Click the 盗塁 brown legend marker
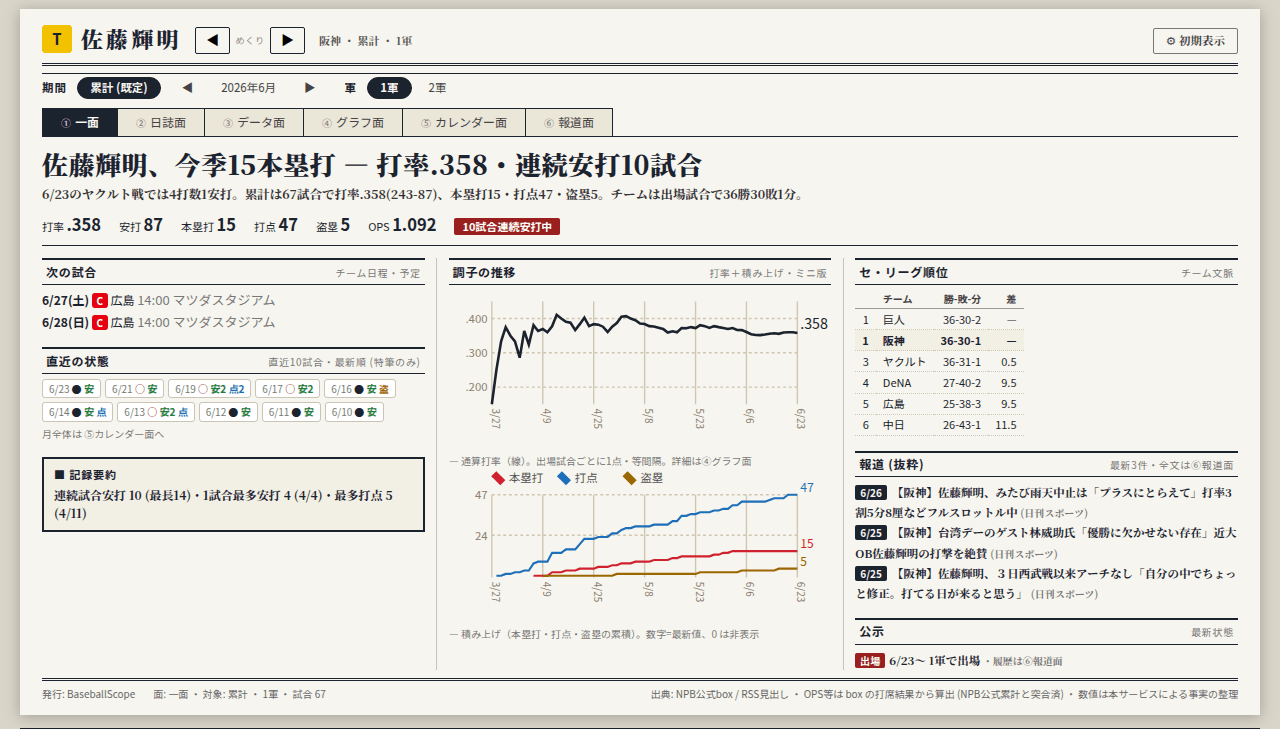The image size is (1280, 729). [629, 478]
